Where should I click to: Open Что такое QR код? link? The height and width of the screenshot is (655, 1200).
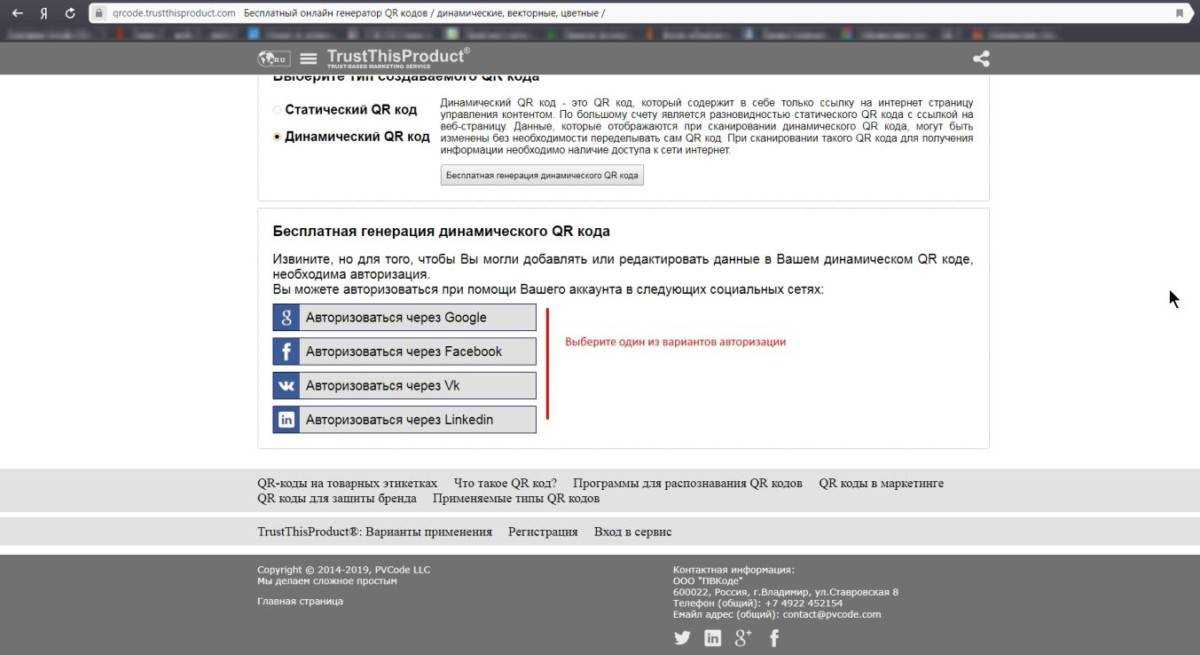click(505, 483)
